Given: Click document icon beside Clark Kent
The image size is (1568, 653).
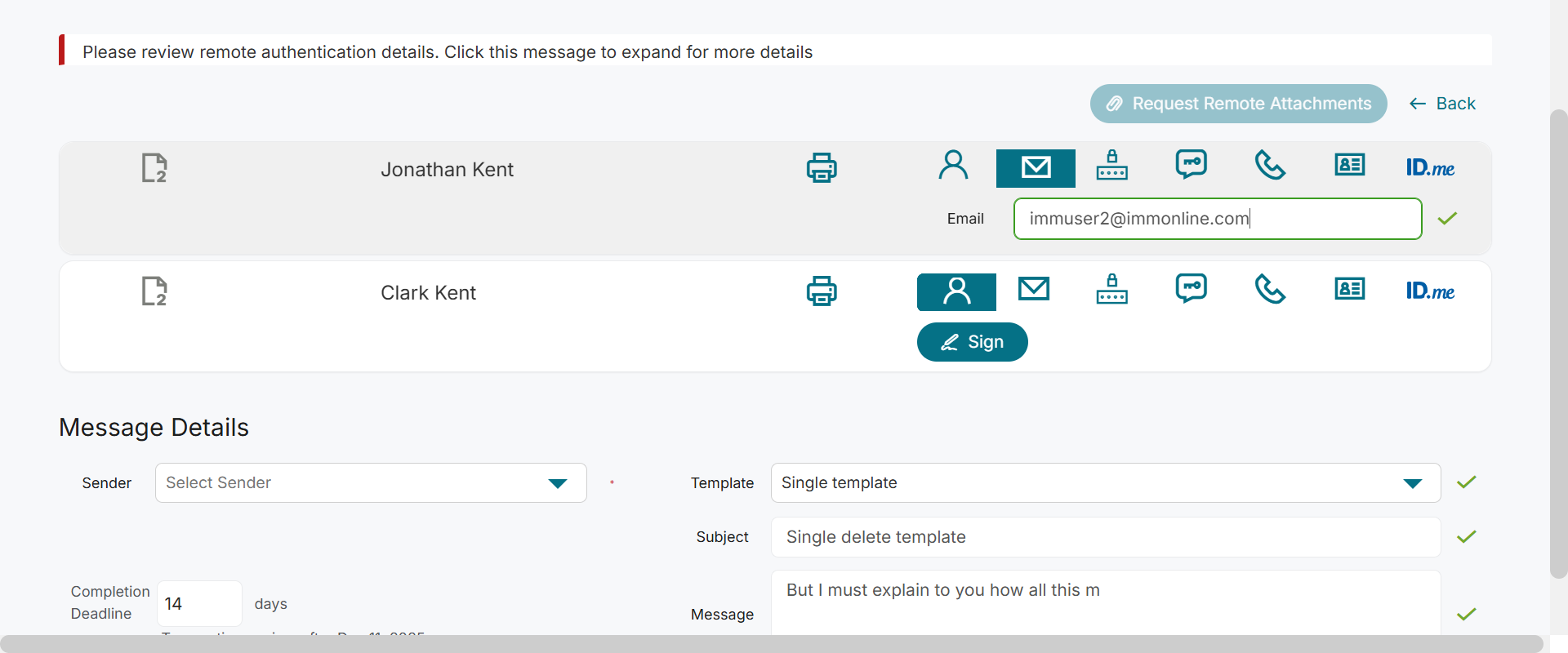Looking at the screenshot, I should [154, 291].
